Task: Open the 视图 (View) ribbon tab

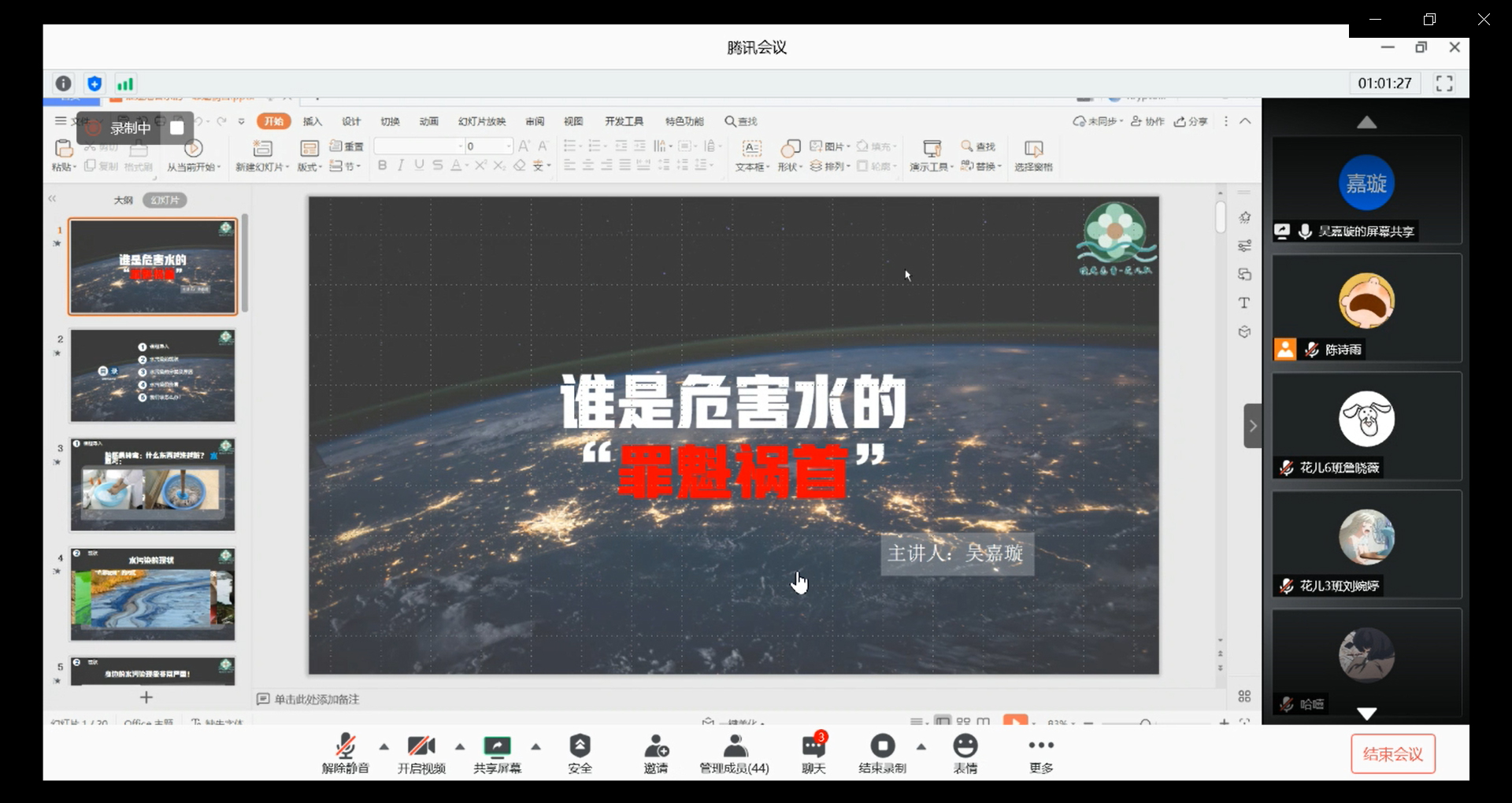Action: tap(573, 121)
